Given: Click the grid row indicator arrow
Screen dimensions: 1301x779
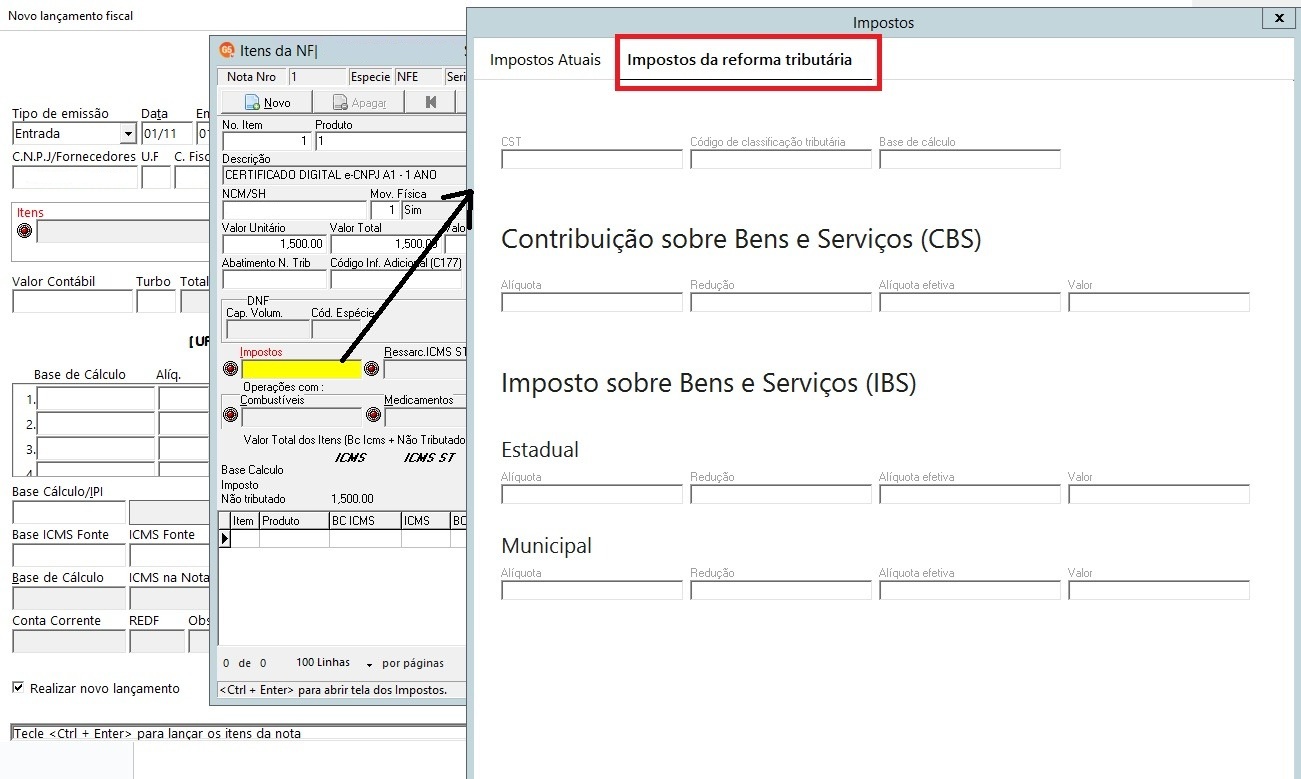Looking at the screenshot, I should tap(225, 538).
